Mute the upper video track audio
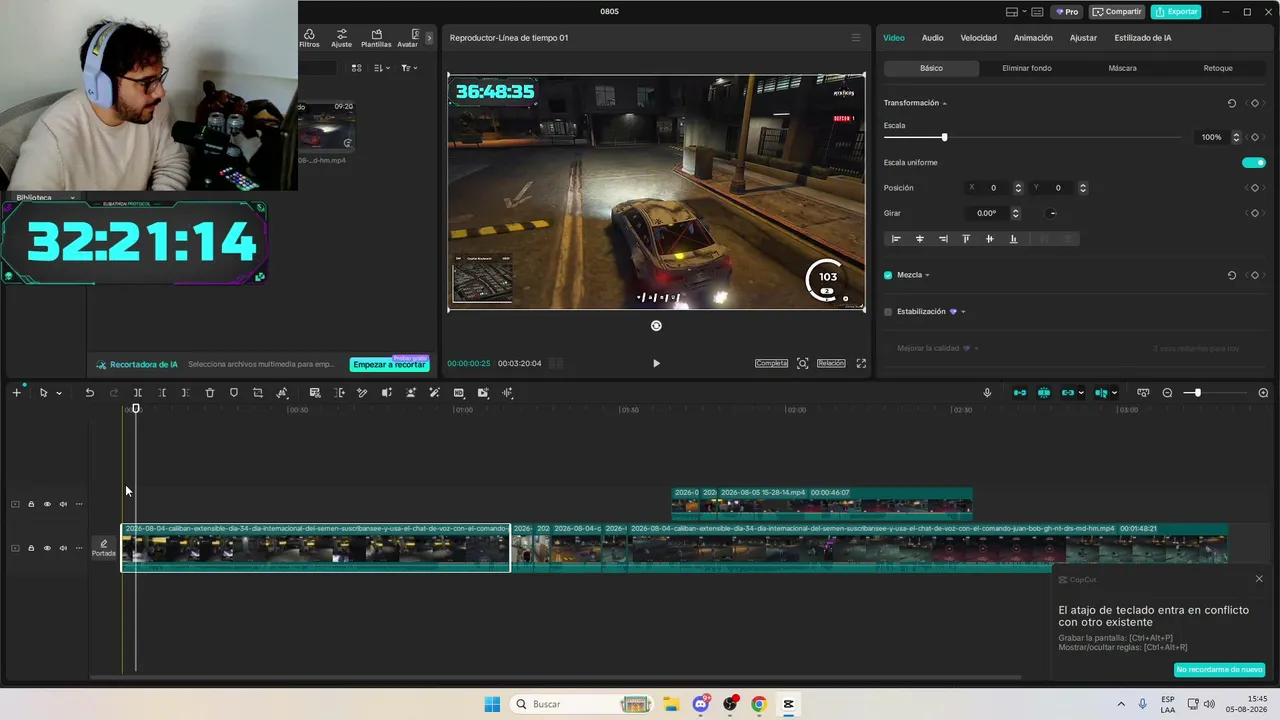1280x720 pixels. [x=63, y=504]
